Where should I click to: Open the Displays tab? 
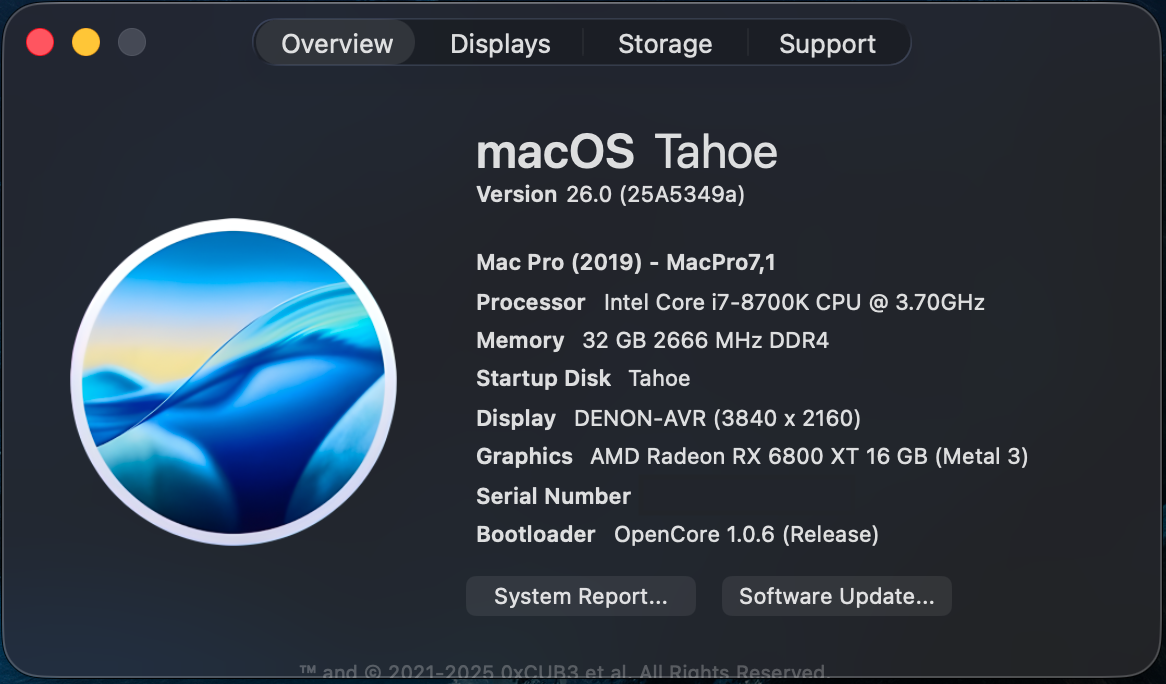click(500, 44)
